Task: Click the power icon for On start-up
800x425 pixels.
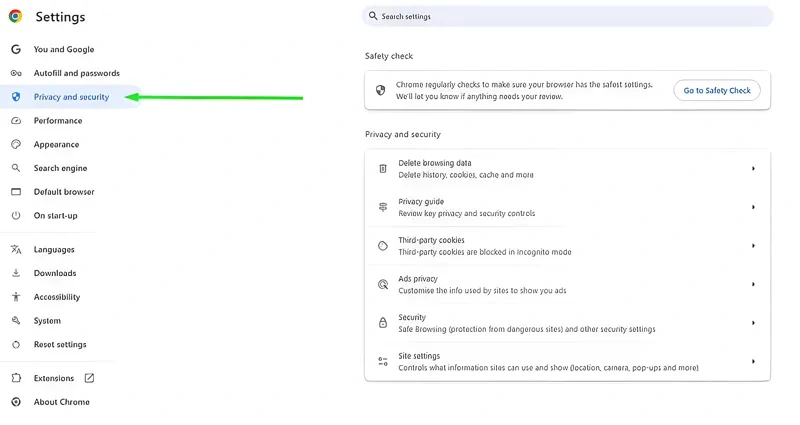Action: 16,215
